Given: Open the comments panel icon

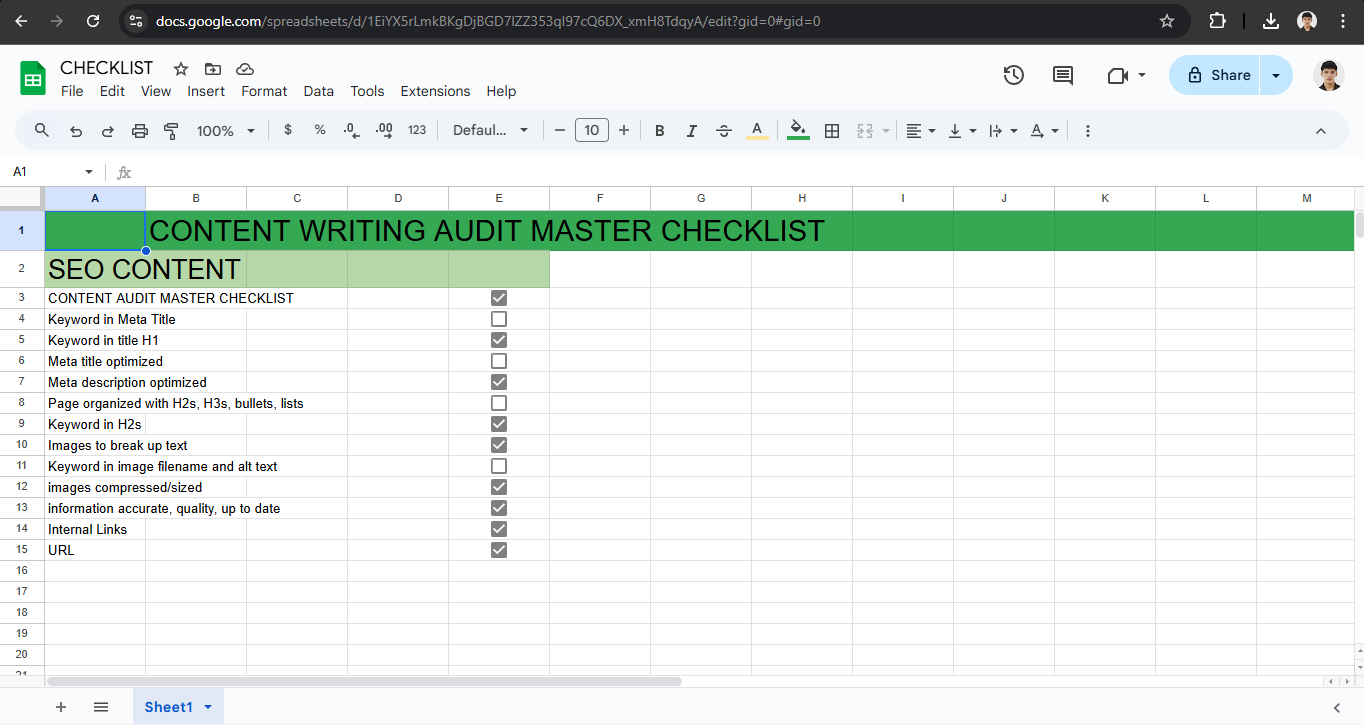Looking at the screenshot, I should click(x=1063, y=75).
